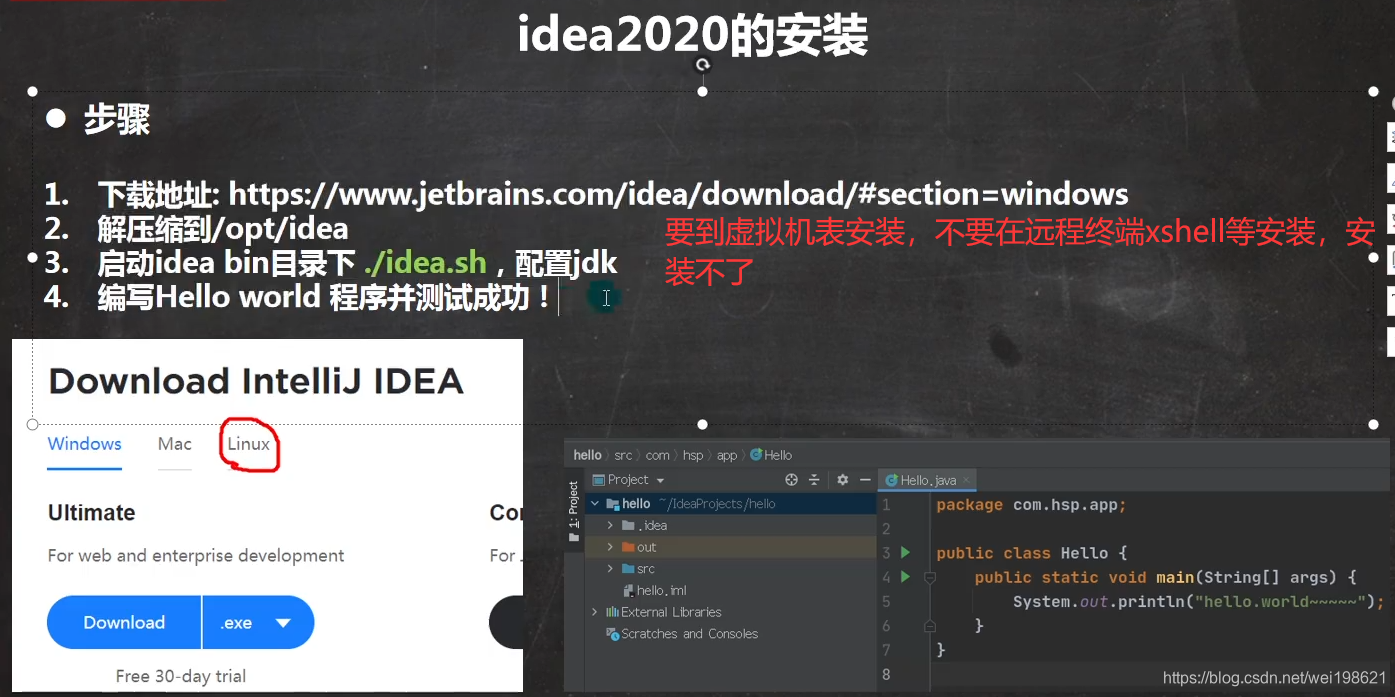Click the Collapse All icon in Project panel
Screen dimensions: 1395x697
[x=814, y=480]
